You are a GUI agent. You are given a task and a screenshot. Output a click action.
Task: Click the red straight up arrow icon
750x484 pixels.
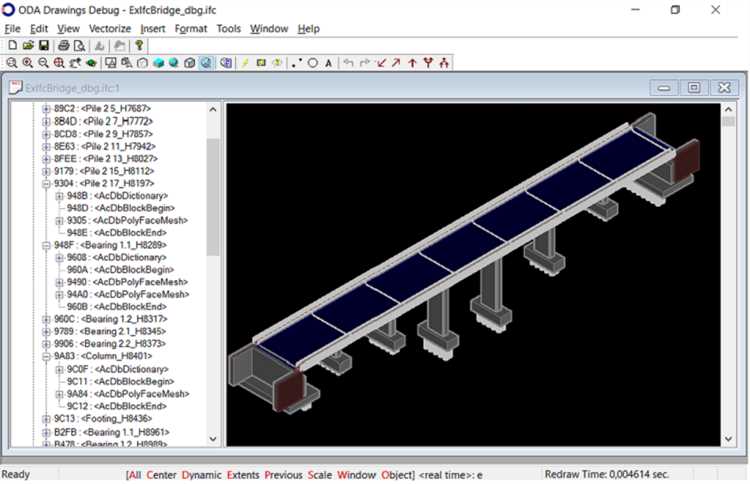[x=412, y=63]
